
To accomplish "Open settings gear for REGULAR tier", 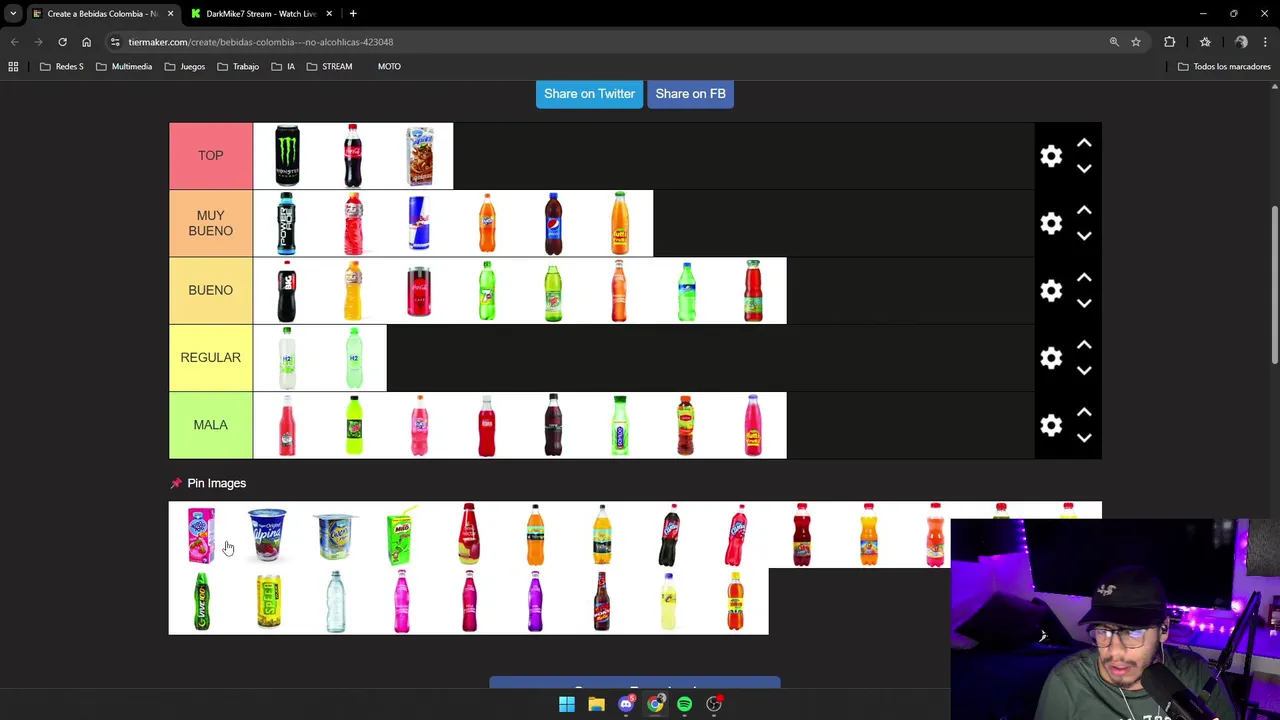I will 1051,358.
